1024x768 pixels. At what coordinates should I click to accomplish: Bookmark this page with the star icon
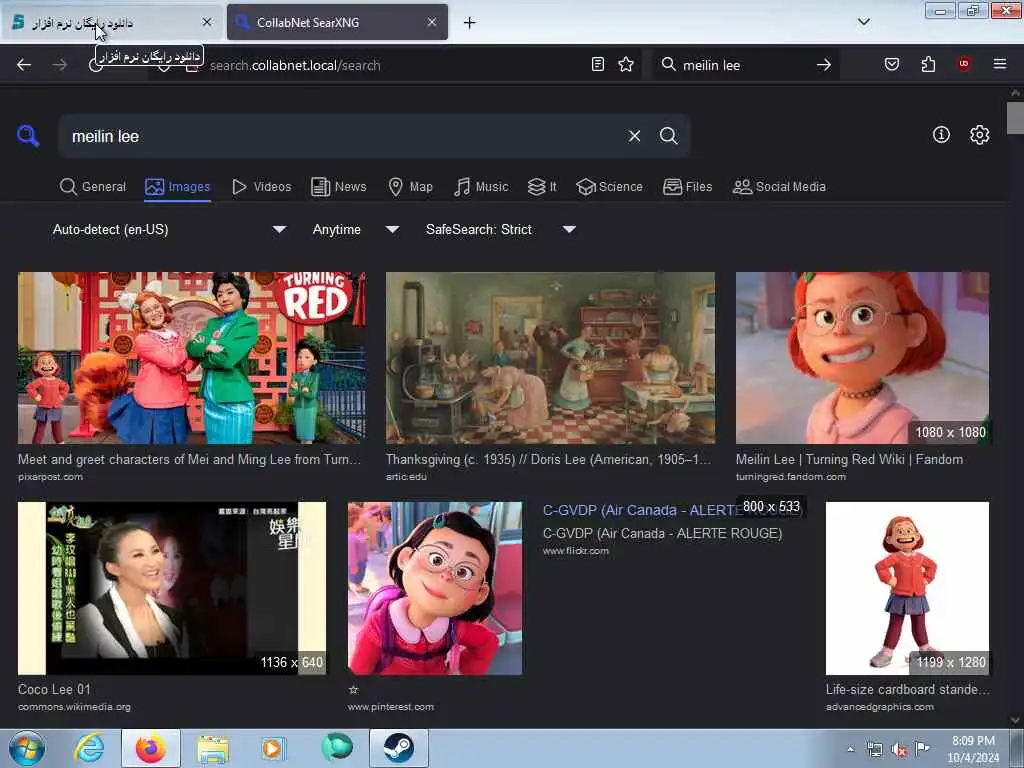click(x=626, y=64)
